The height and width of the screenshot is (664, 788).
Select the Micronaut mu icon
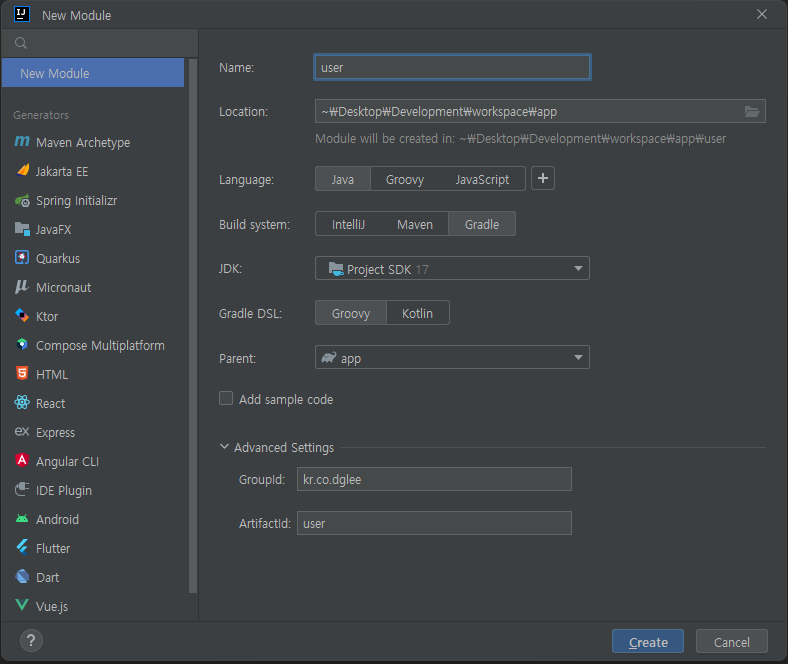coord(22,287)
